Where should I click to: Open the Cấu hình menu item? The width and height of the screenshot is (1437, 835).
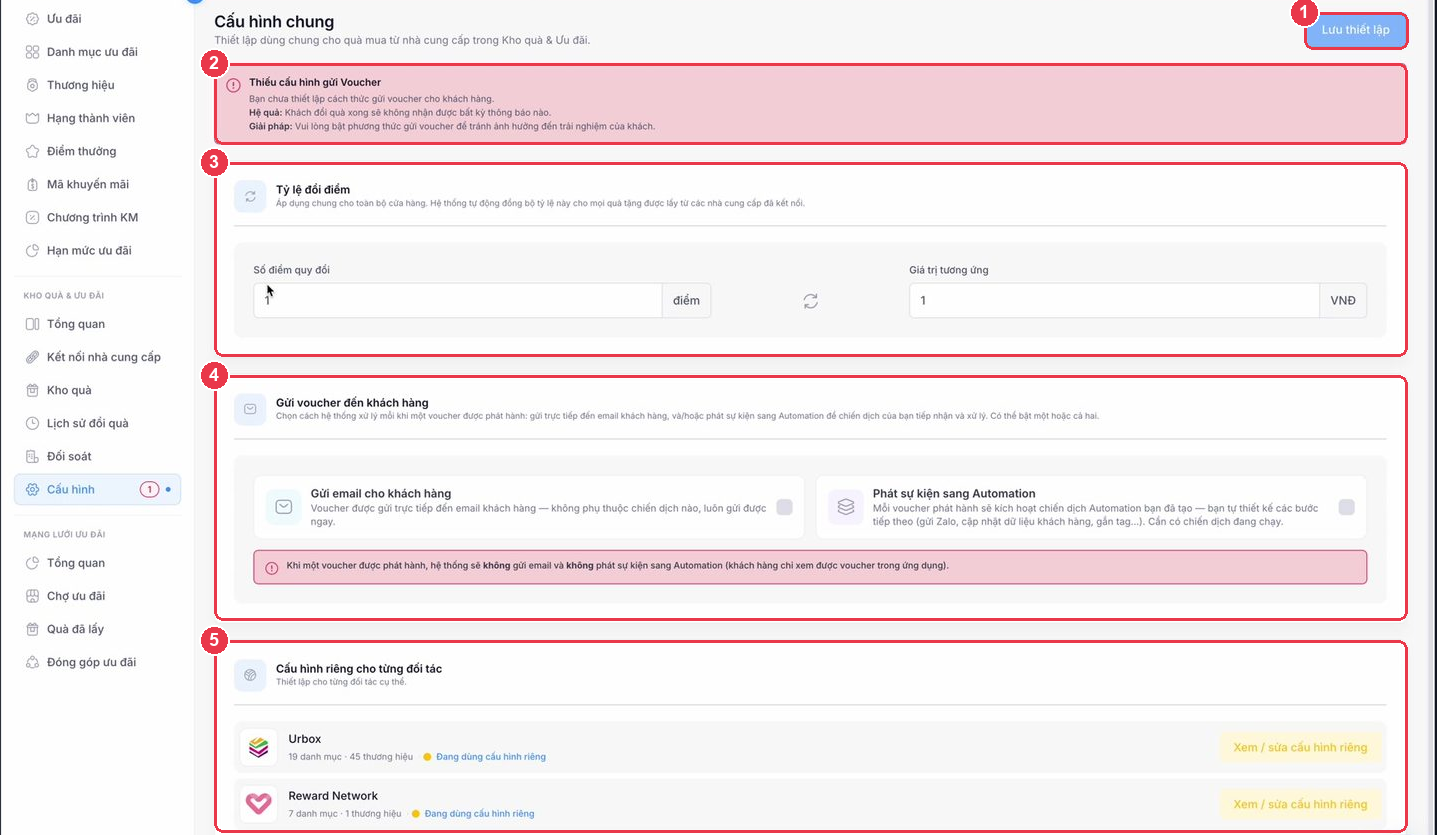98,489
